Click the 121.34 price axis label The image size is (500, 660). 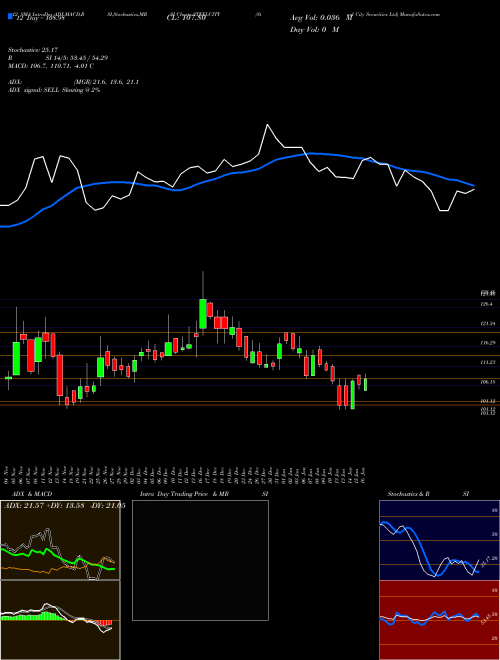pos(487,324)
